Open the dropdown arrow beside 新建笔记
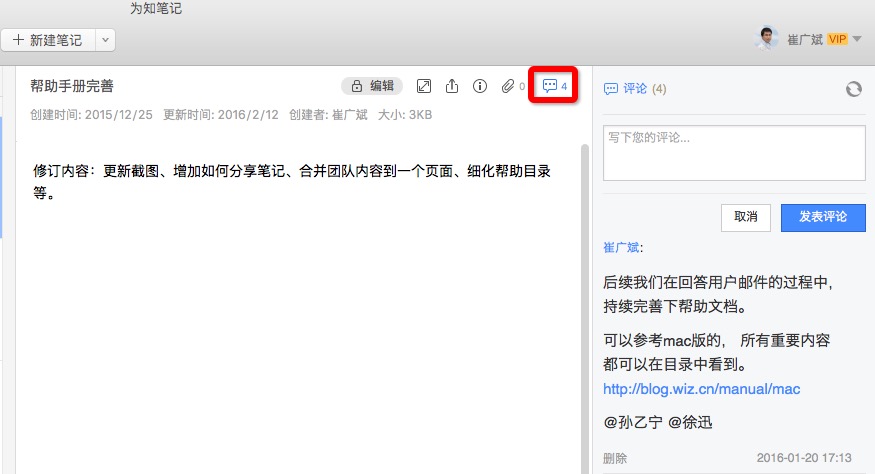 [105, 40]
